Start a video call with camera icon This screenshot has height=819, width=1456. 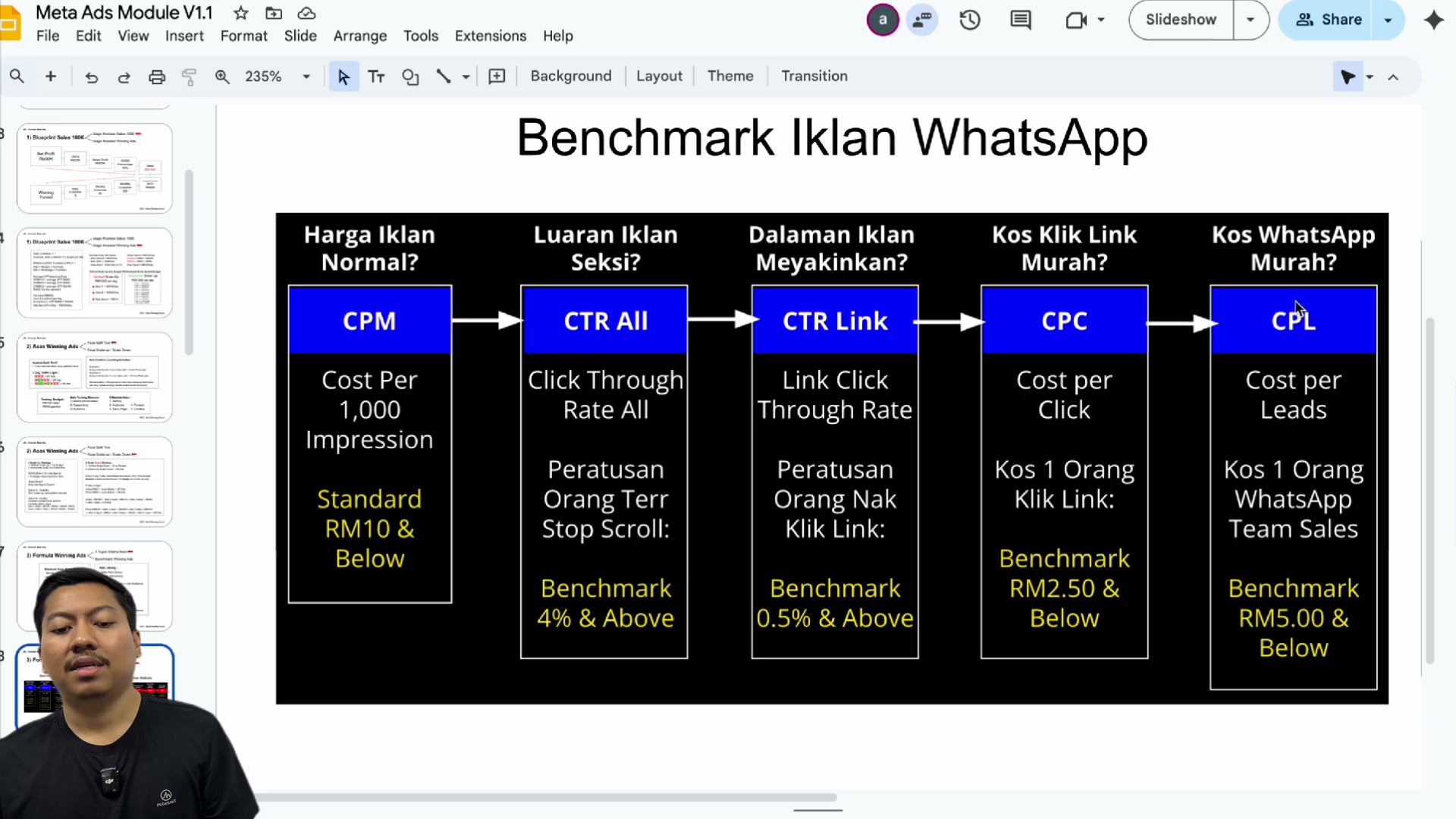point(1076,20)
